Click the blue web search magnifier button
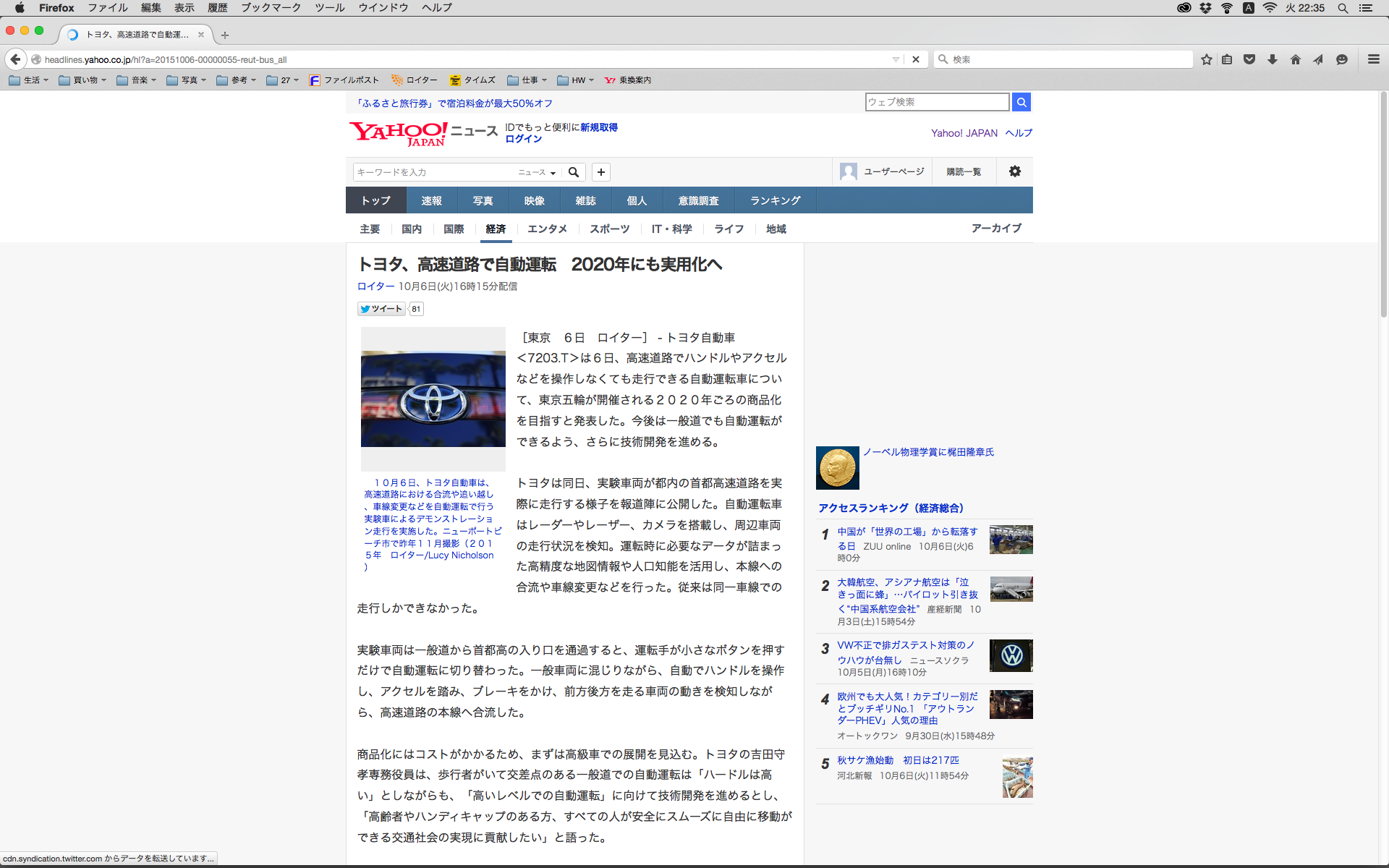The width and height of the screenshot is (1389, 868). click(1021, 102)
